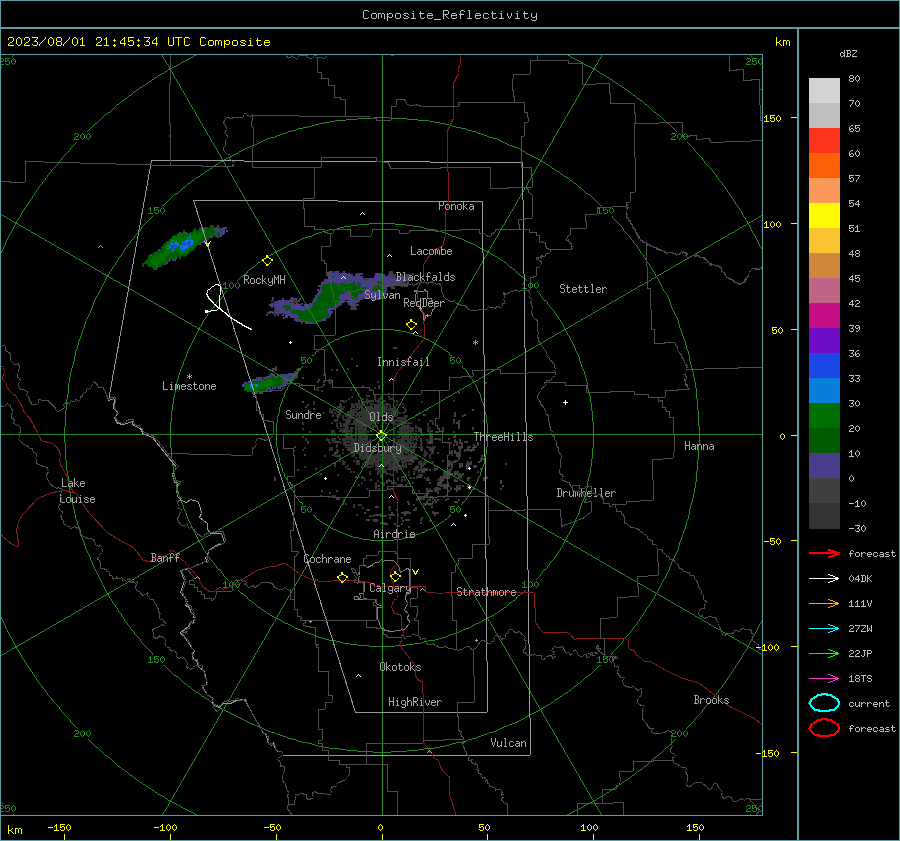Viewport: 900px width, 841px height.
Task: Click the 'Sylvan' map label
Action: click(382, 295)
